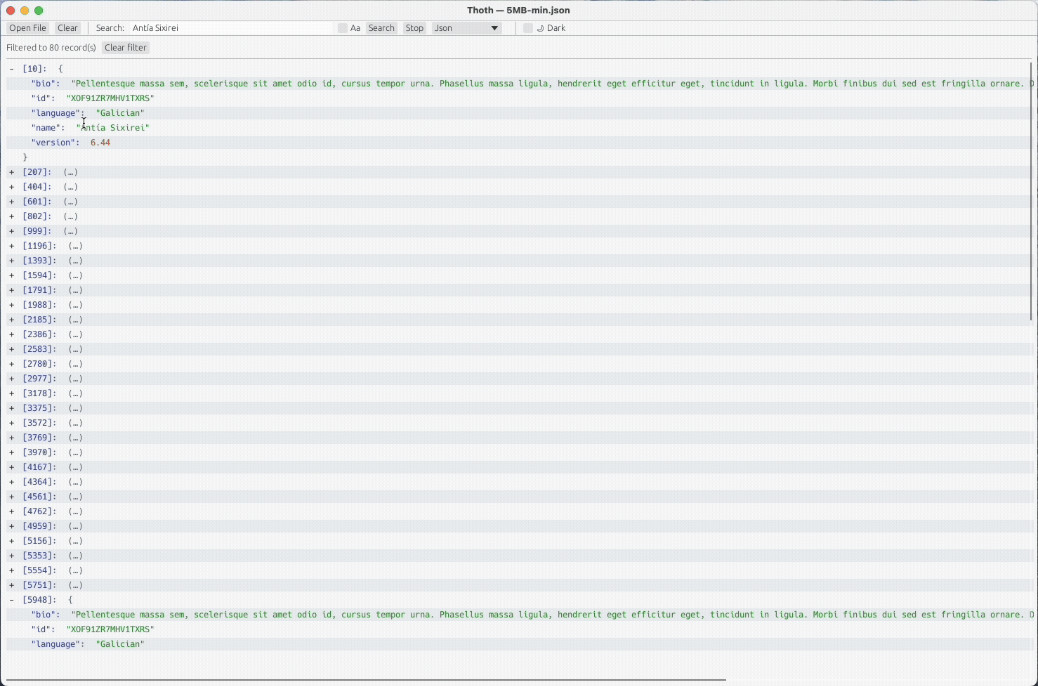The width and height of the screenshot is (1038, 686).
Task: Expand record [999]
Action: pyautogui.click(x=11, y=231)
